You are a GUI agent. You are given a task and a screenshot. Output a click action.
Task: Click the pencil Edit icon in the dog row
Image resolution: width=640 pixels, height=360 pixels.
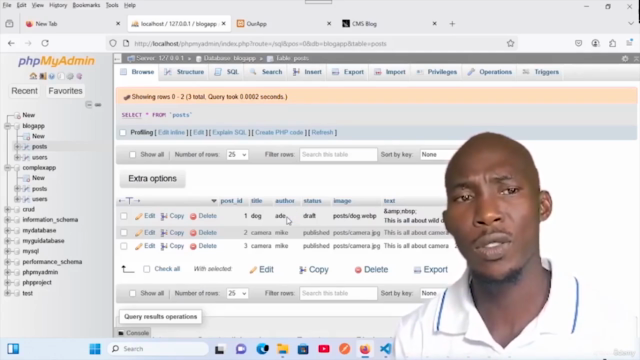pyautogui.click(x=139, y=216)
